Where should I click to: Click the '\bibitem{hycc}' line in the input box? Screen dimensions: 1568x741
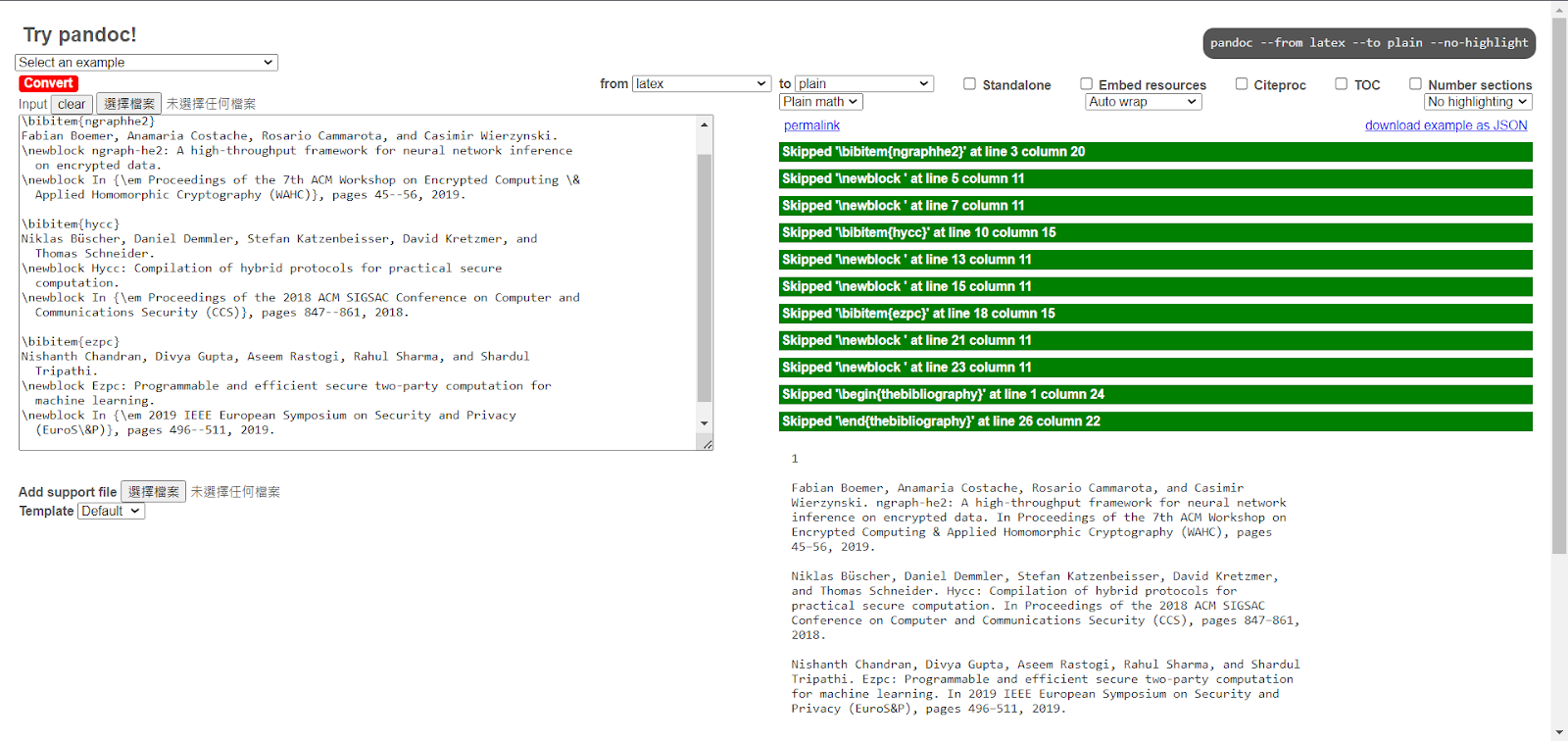click(x=71, y=224)
